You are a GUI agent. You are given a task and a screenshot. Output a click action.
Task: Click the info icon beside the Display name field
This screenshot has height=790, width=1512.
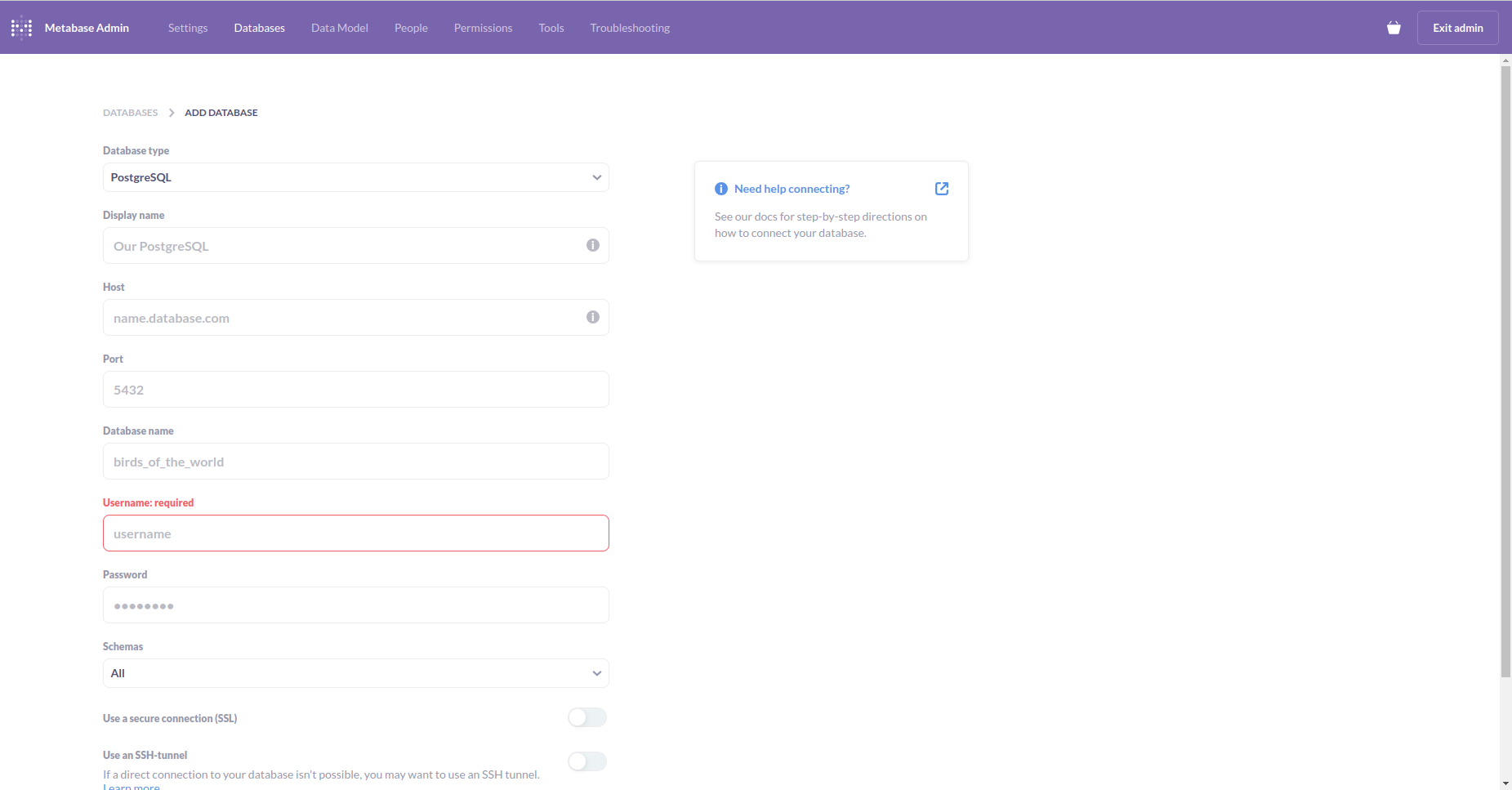[x=592, y=245]
